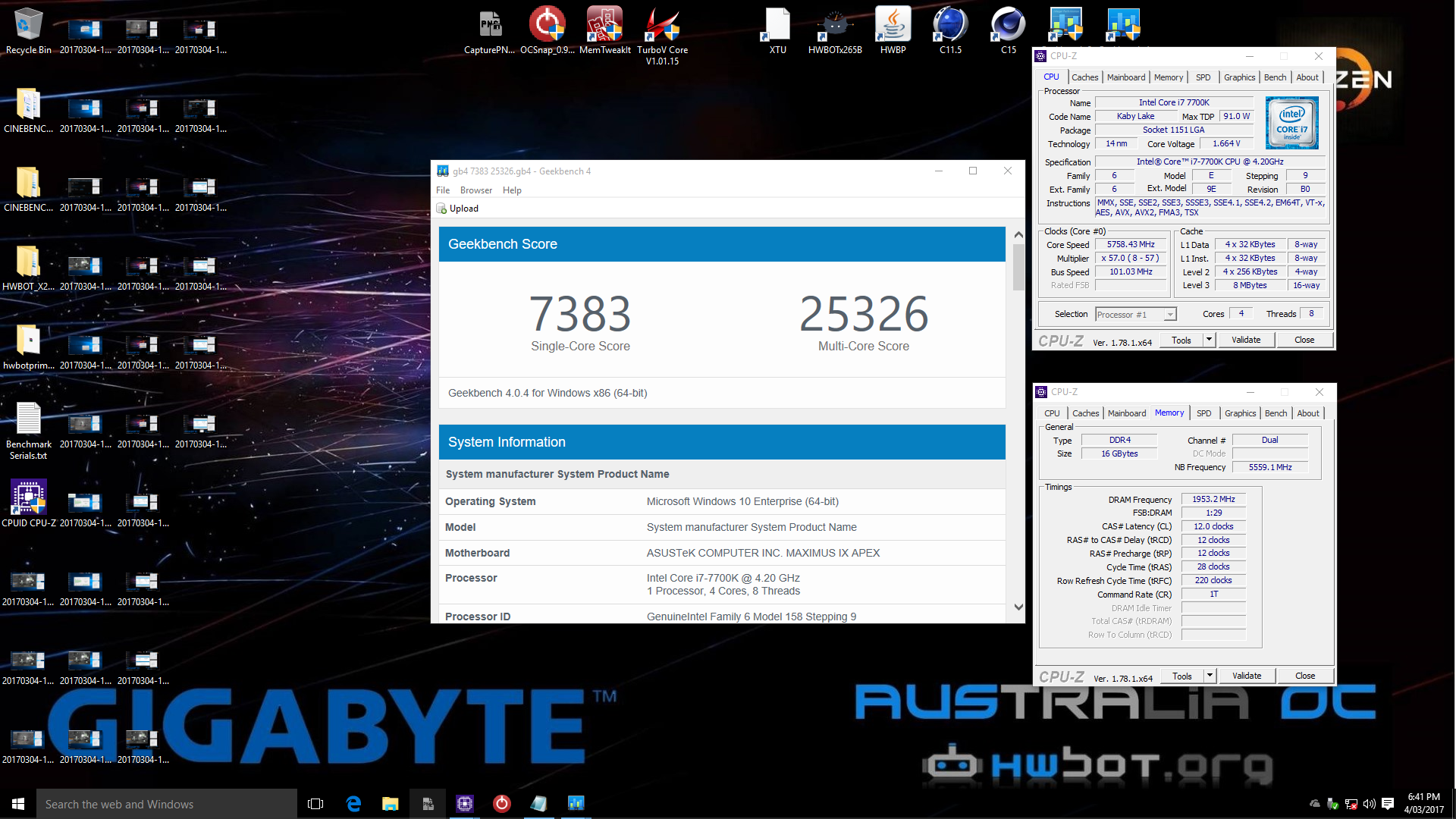Image resolution: width=1456 pixels, height=819 pixels.
Task: Launch CPUID CPU-Z desktop shortcut
Action: [x=29, y=503]
